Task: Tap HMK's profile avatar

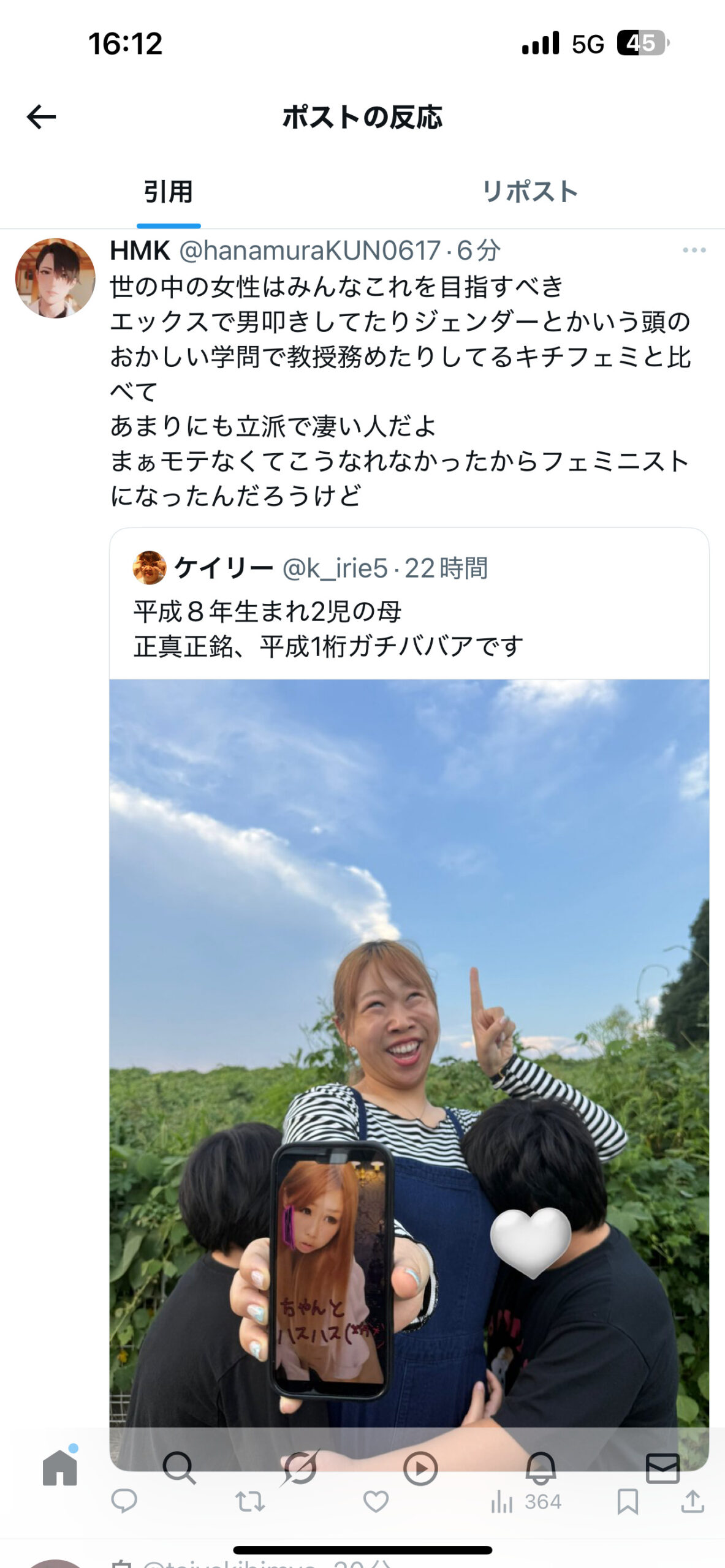Action: tap(55, 278)
